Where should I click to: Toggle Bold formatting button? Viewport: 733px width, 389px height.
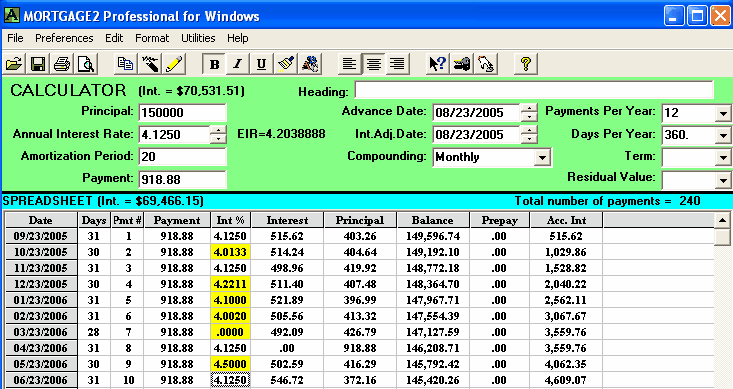pyautogui.click(x=215, y=64)
